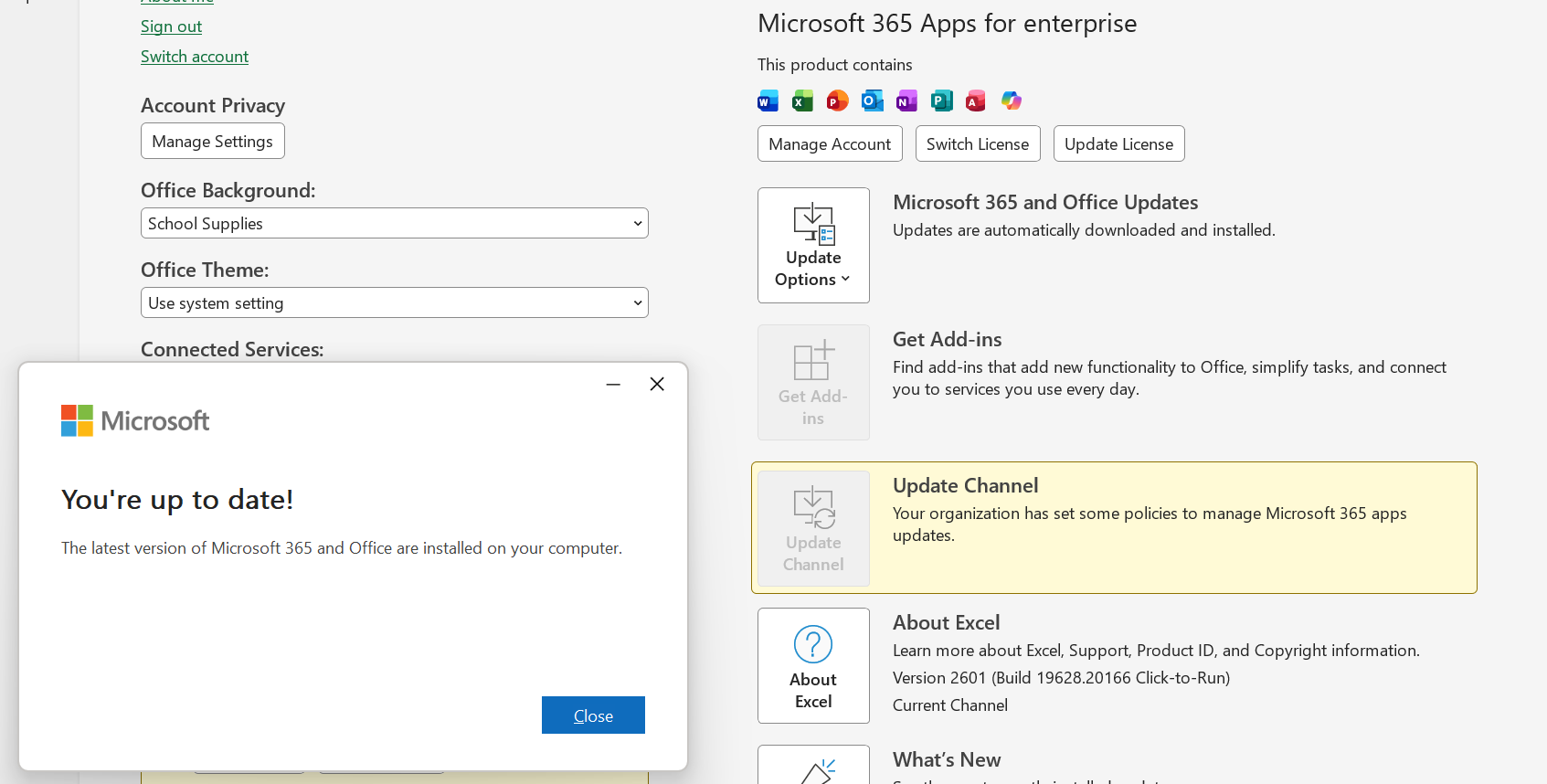
Task: Click the Update License button
Action: pos(1119,143)
